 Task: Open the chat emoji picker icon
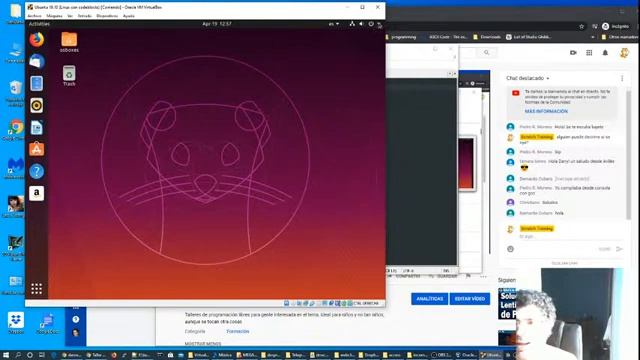coord(510,249)
